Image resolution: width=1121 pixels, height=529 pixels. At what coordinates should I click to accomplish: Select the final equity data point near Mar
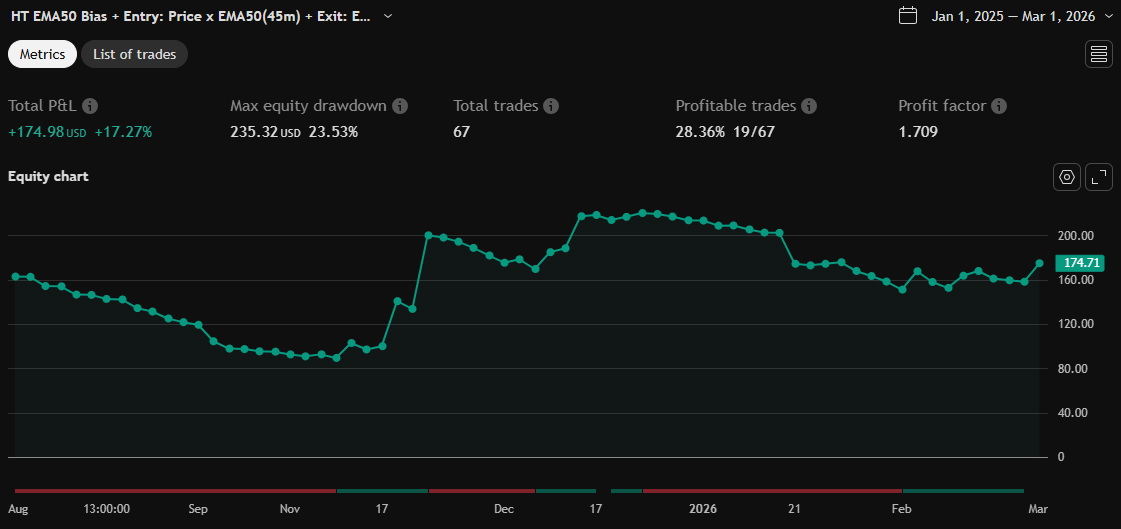point(1040,263)
